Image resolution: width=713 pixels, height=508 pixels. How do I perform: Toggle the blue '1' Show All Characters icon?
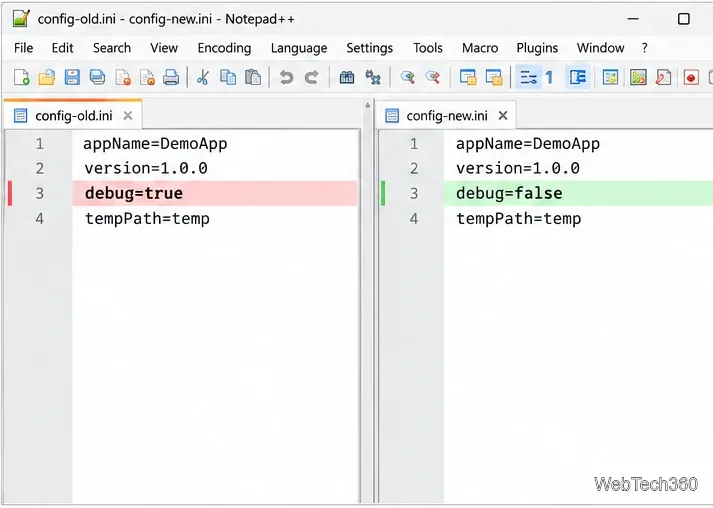pyautogui.click(x=549, y=77)
